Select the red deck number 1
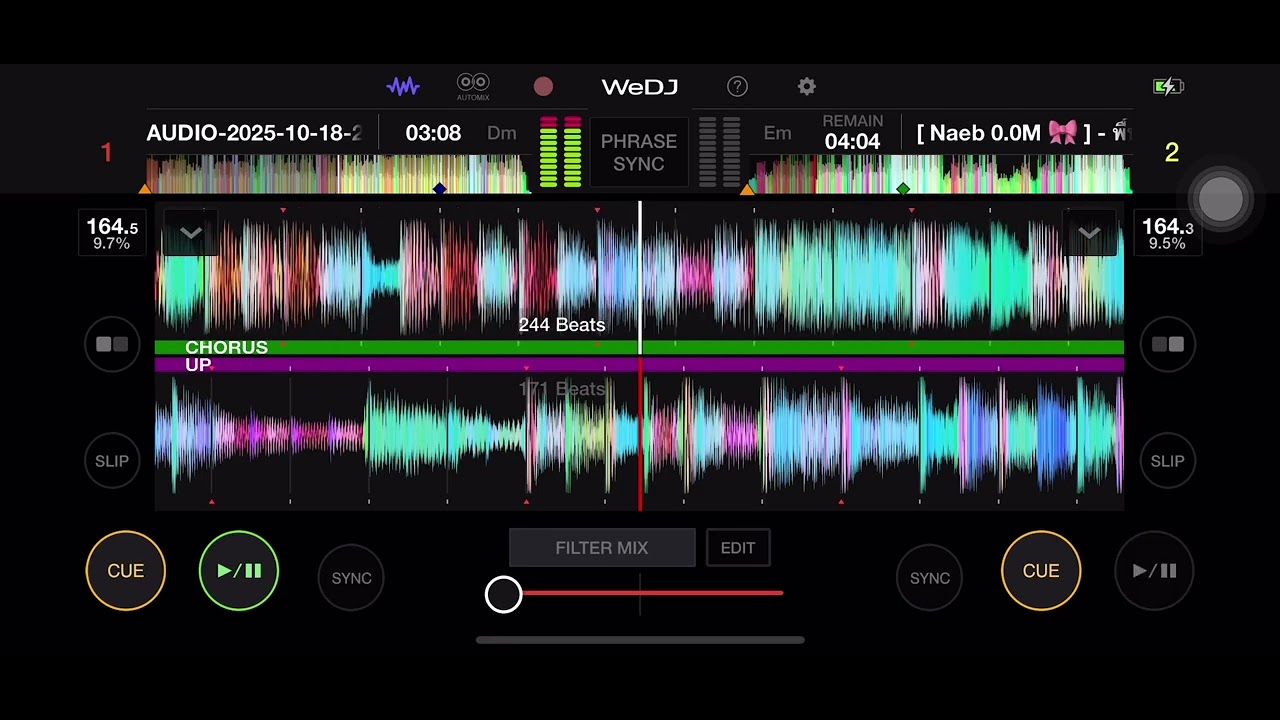The width and height of the screenshot is (1280, 720). [x=107, y=153]
